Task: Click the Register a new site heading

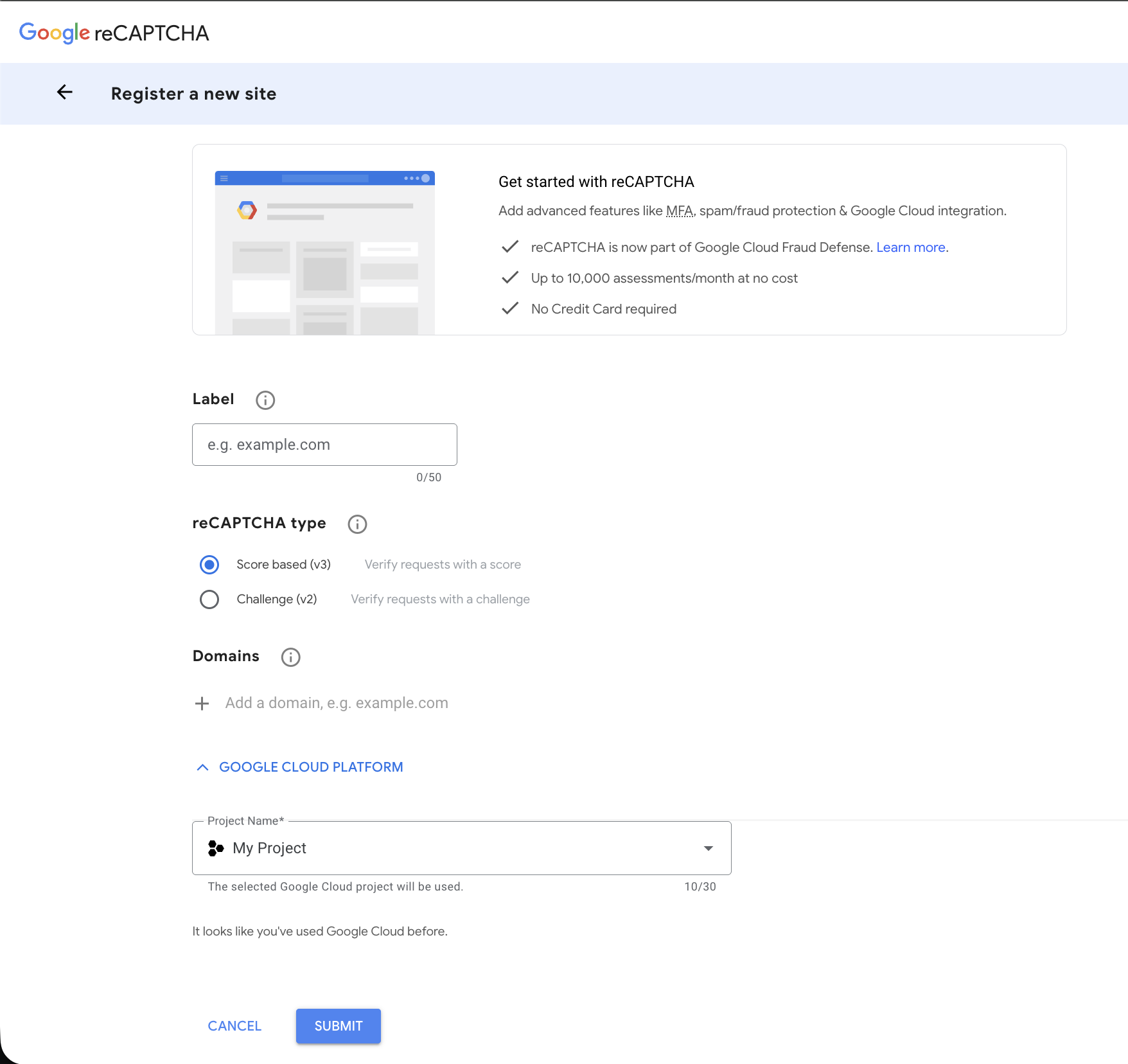Action: coord(193,93)
